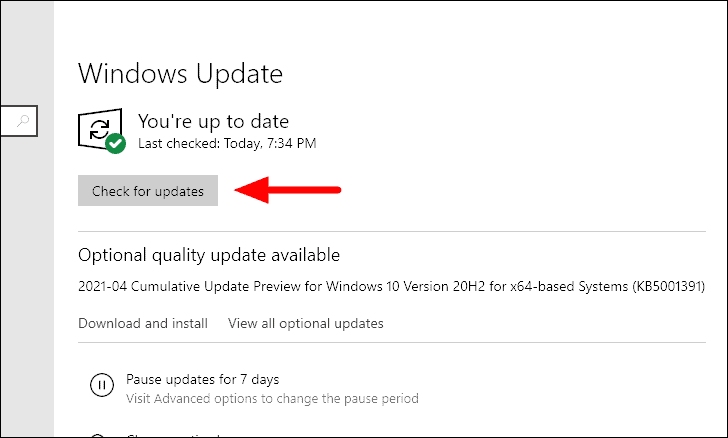Screen dimensions: 728x438
Task: Click the Windows Update sync arrows icon
Action: pyautogui.click(x=99, y=129)
